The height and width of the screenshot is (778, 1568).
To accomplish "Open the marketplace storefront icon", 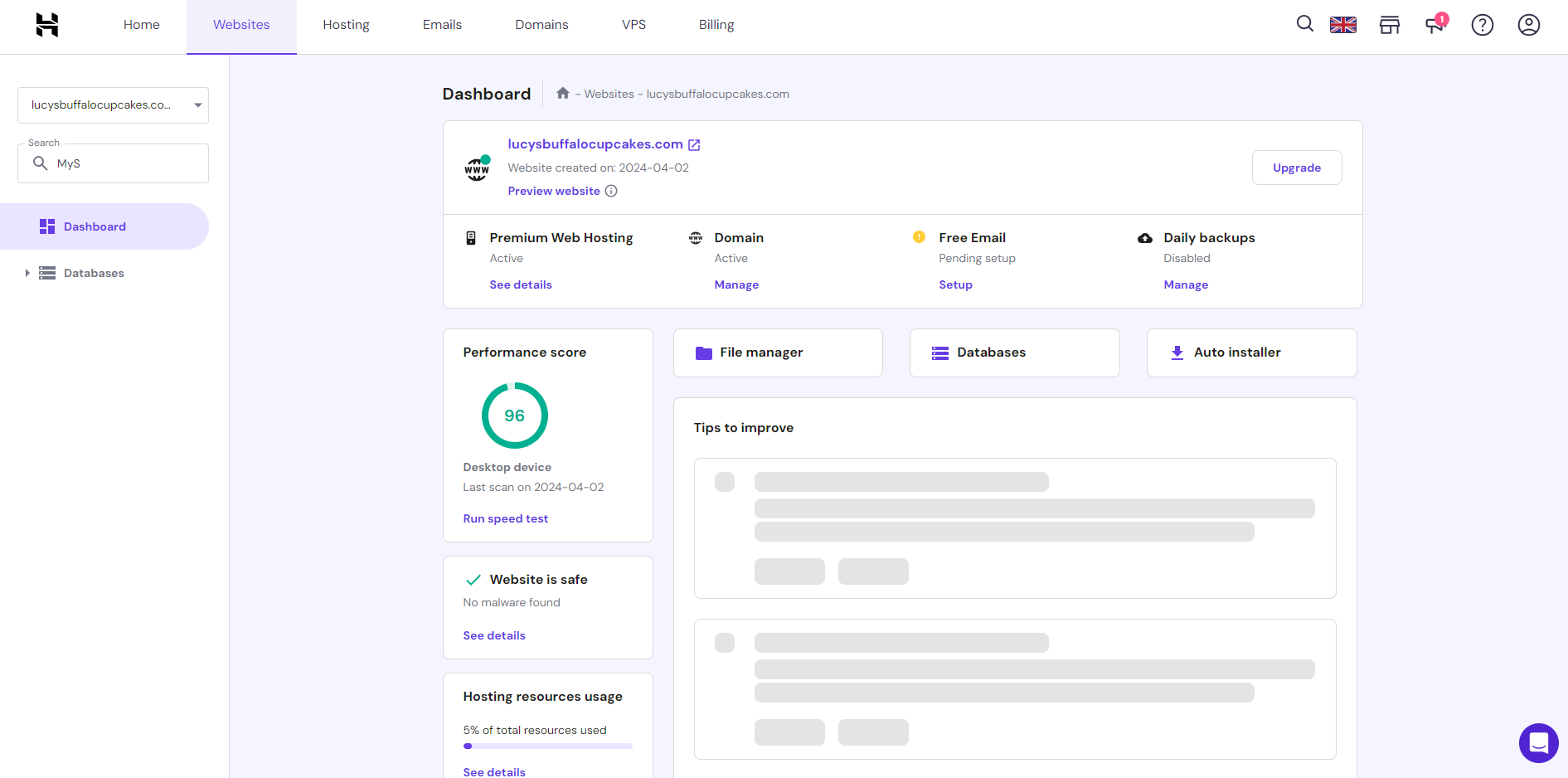I will click(x=1389, y=25).
